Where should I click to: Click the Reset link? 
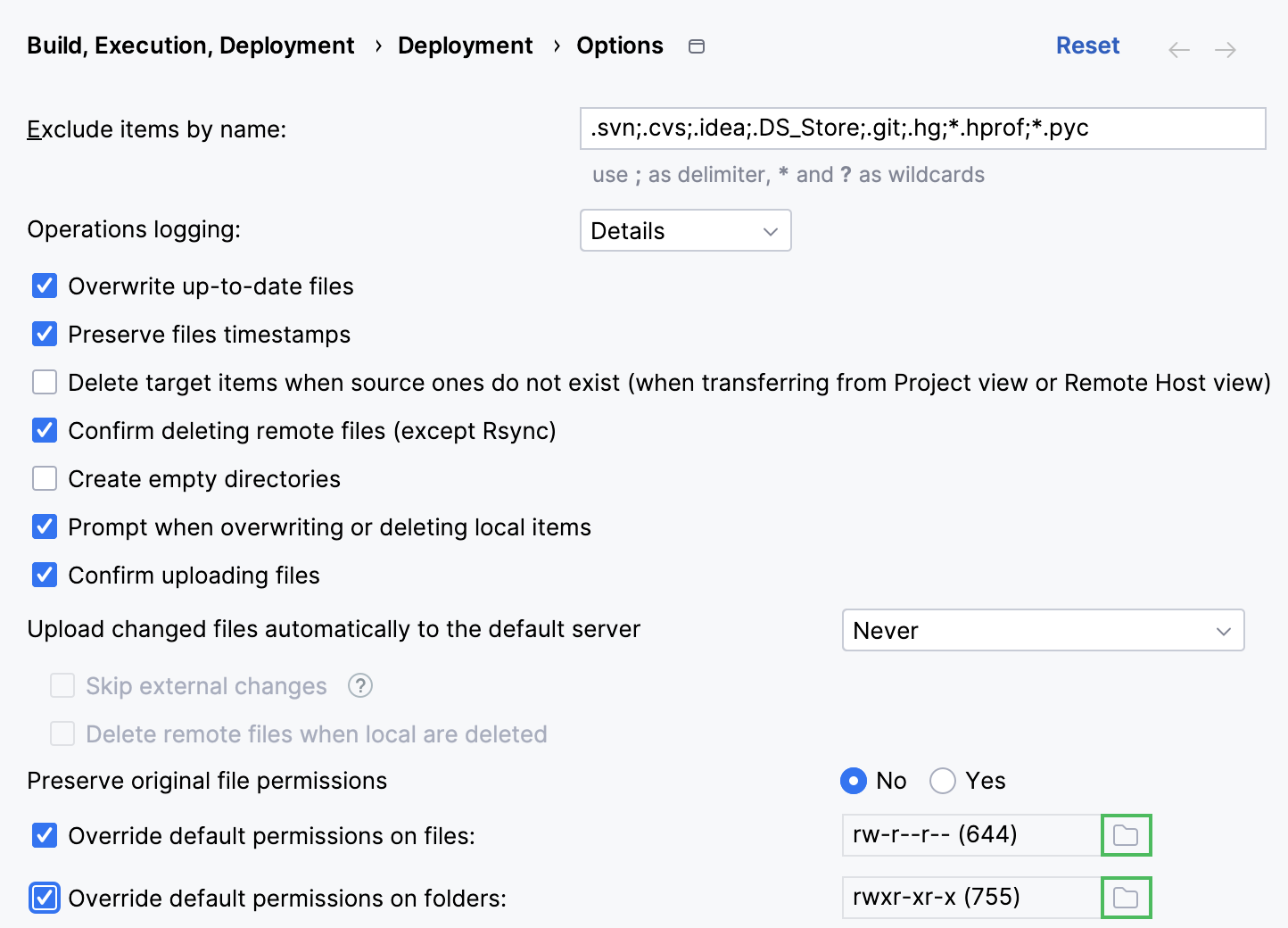coord(1087,45)
